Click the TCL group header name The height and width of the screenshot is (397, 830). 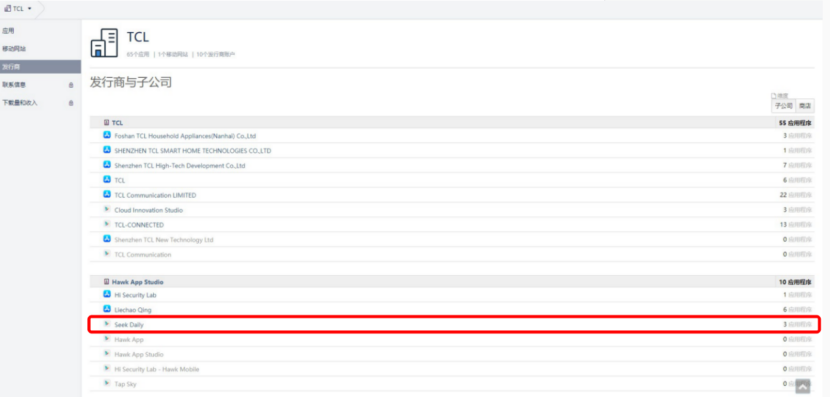[x=117, y=123]
